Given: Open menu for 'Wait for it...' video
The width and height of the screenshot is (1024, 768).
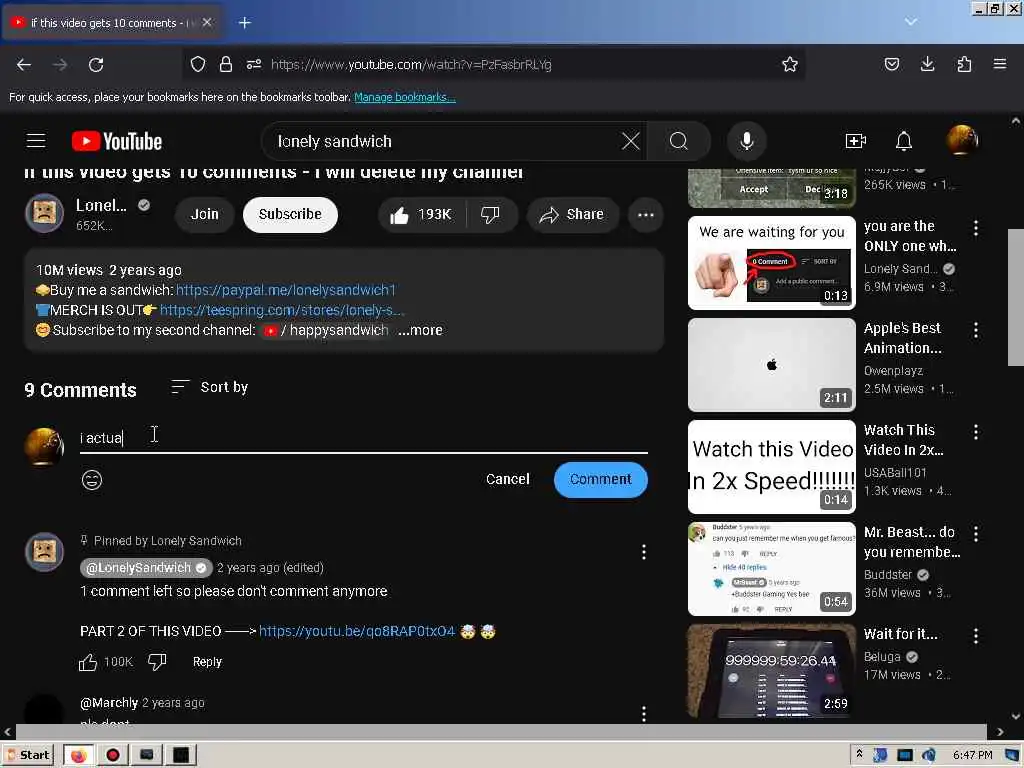Looking at the screenshot, I should 976,635.
